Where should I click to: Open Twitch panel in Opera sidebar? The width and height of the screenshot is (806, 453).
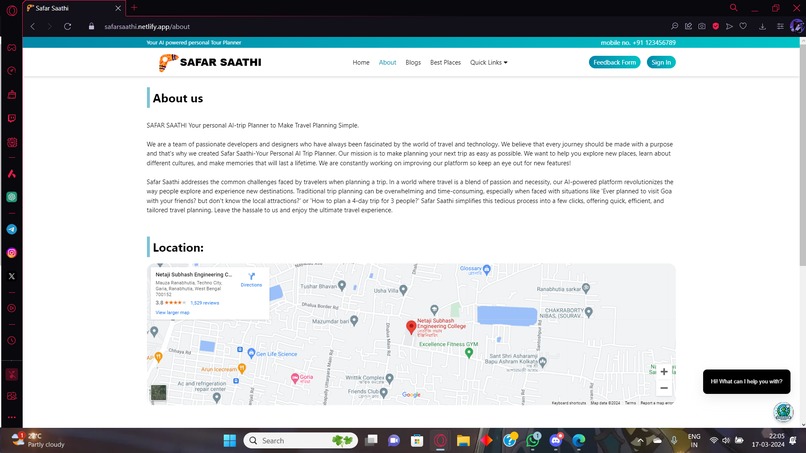coord(11,118)
